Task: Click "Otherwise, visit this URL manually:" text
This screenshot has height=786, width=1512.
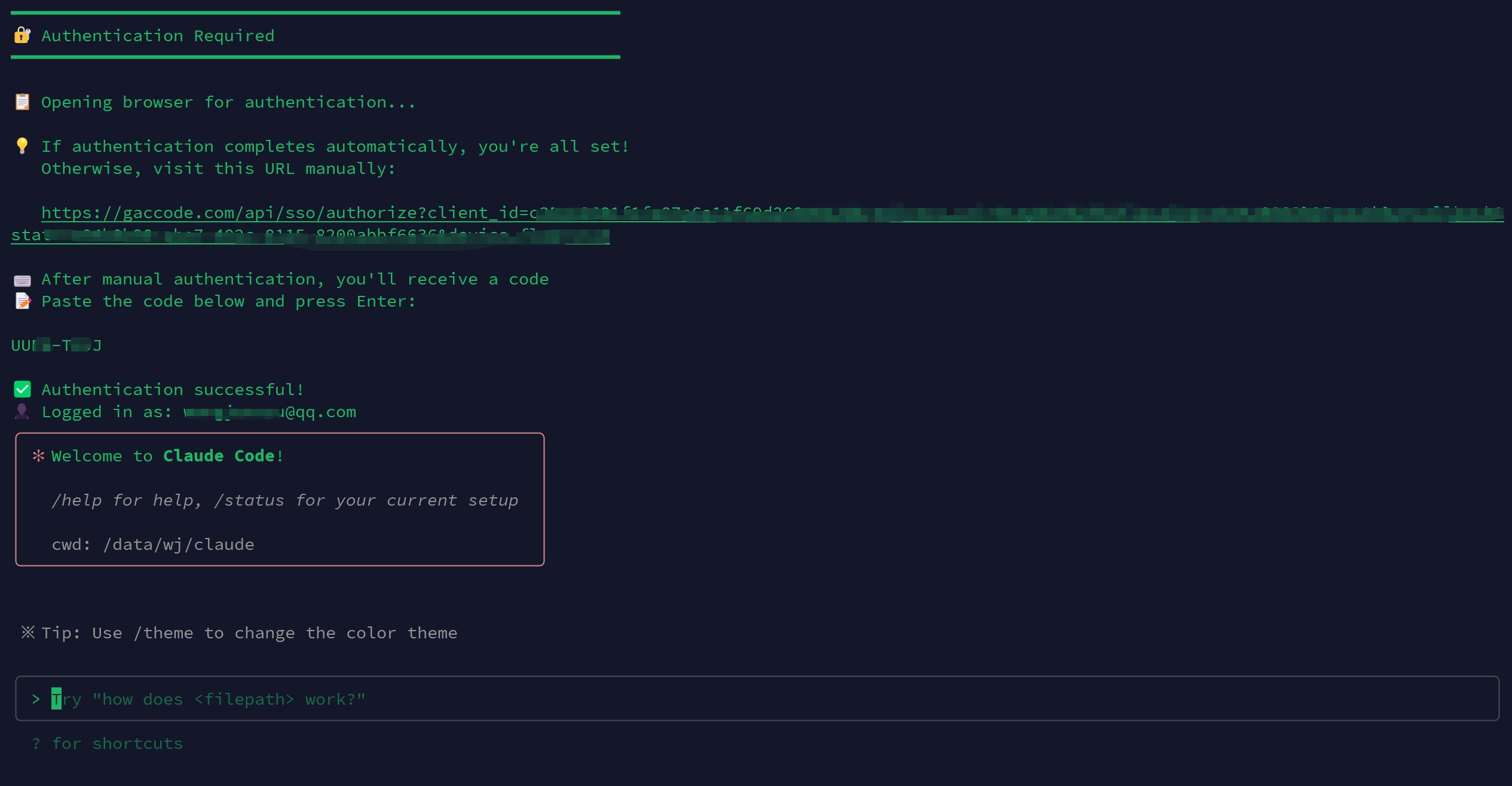Action: click(x=218, y=169)
